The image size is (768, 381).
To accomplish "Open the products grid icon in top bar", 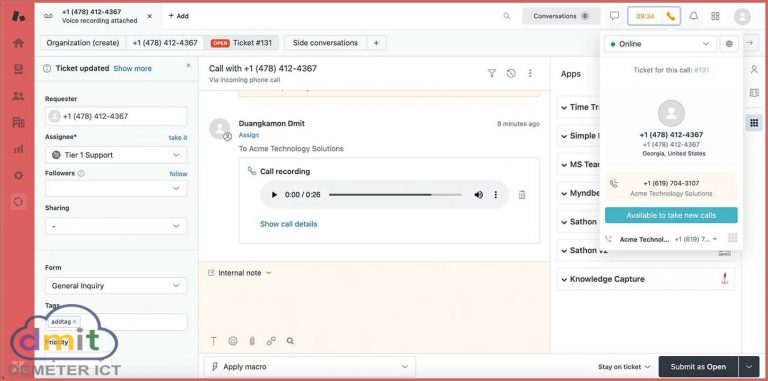I will pyautogui.click(x=716, y=16).
